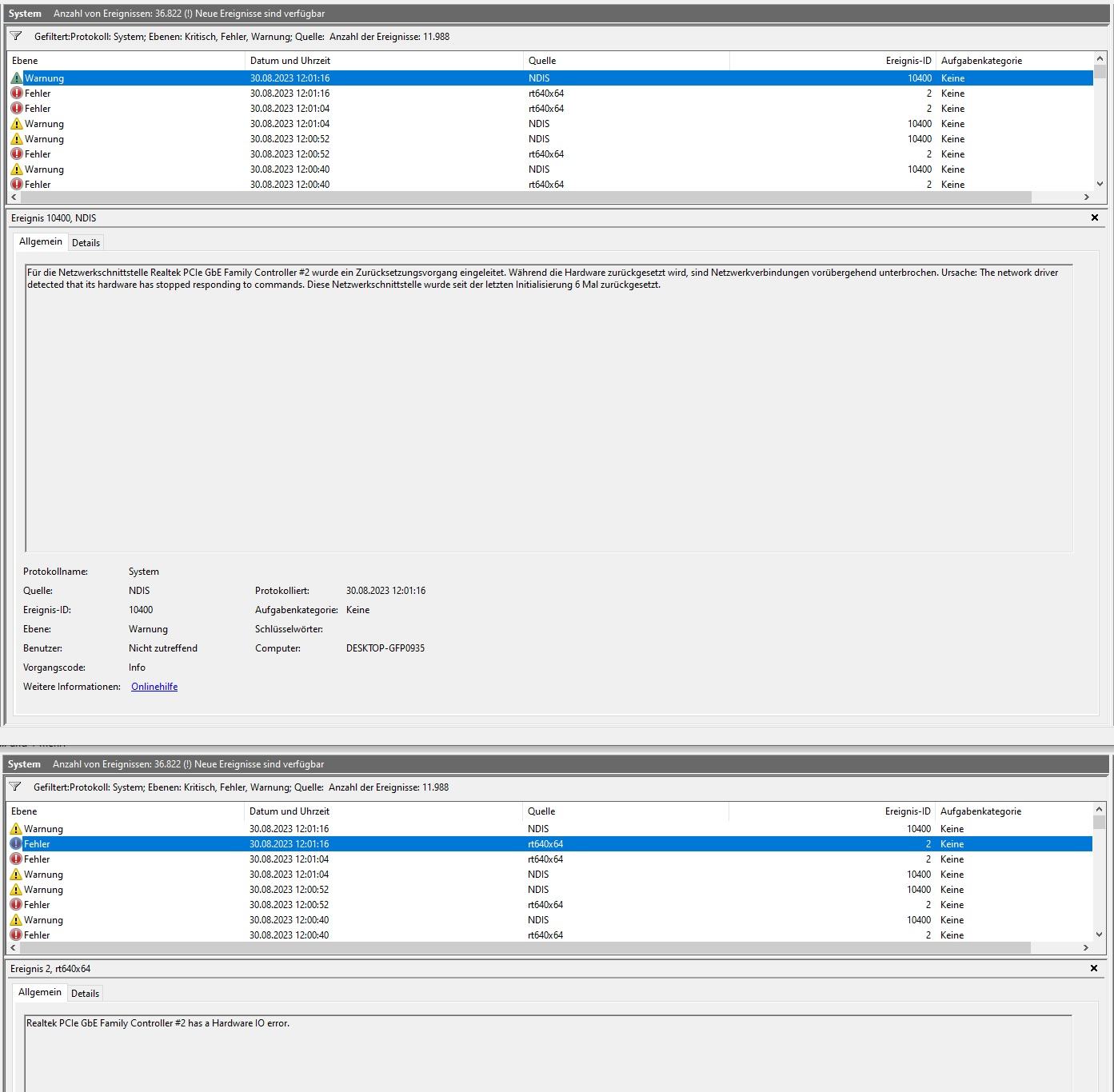The image size is (1114, 1092).
Task: Click the lower list's horizontal scrollbar thumb
Action: coord(525,947)
